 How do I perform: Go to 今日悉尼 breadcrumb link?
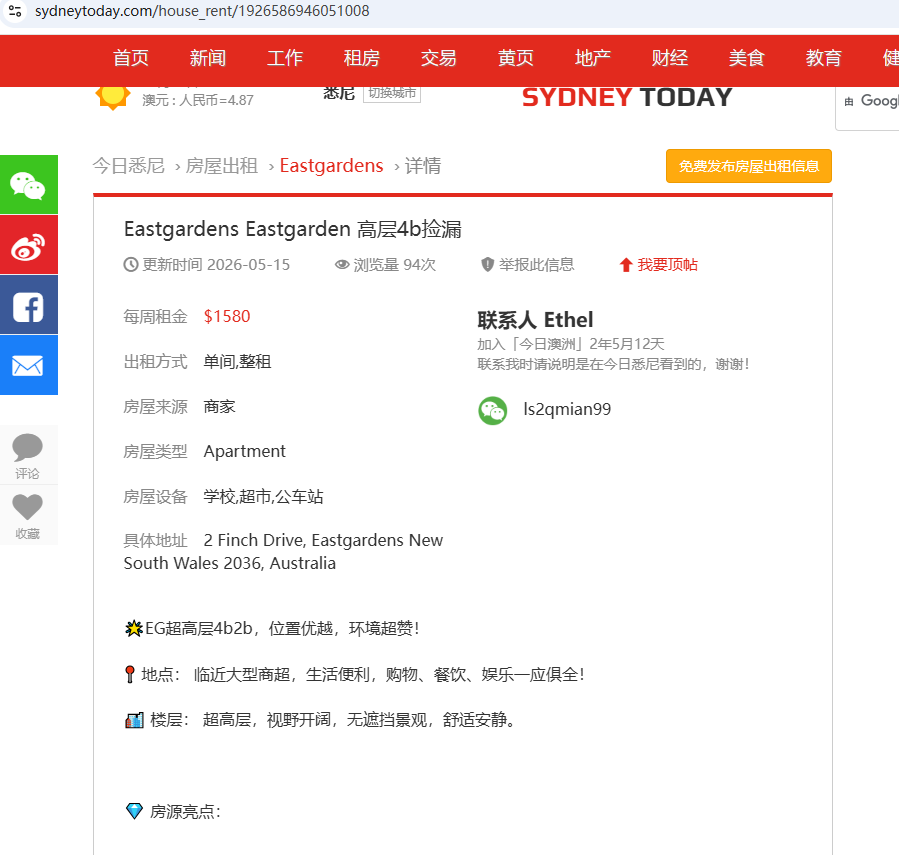[129, 166]
